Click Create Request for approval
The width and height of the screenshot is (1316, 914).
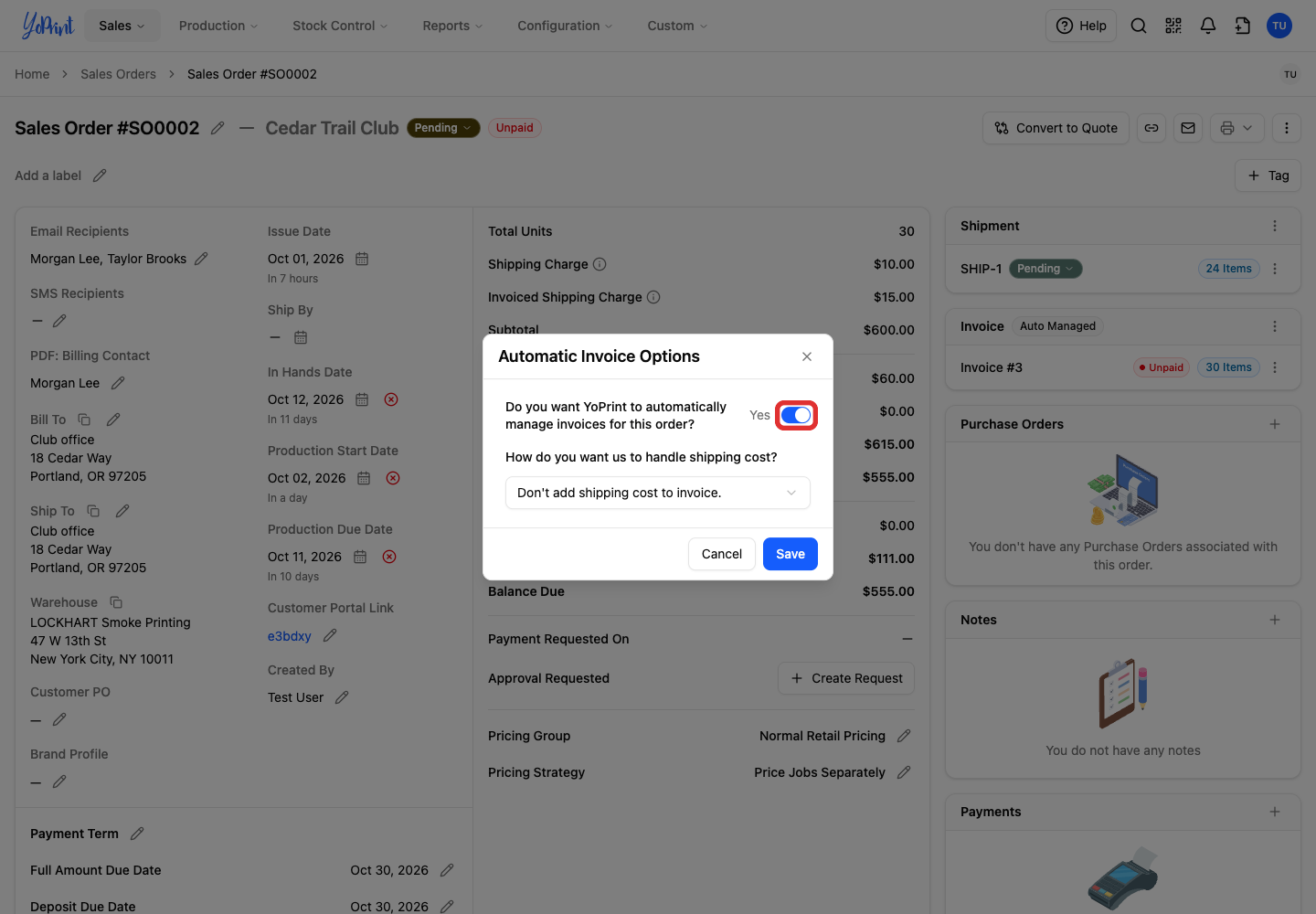[x=846, y=678]
